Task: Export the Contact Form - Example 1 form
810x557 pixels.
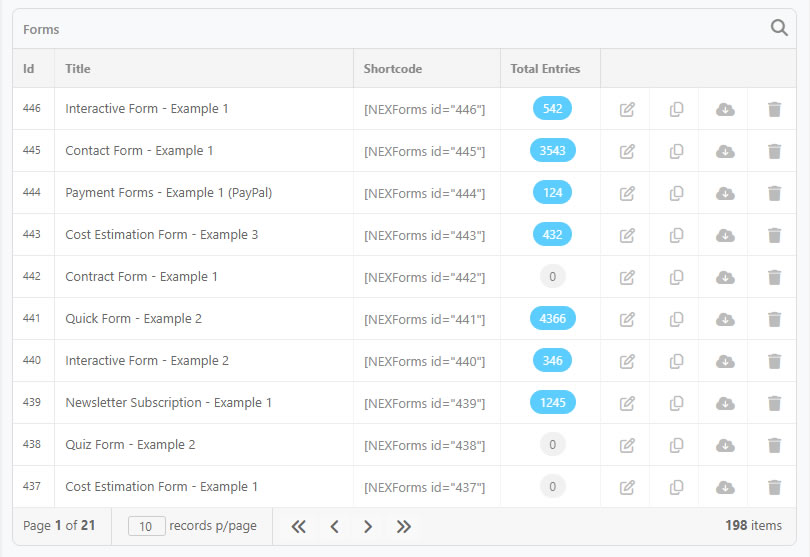Action: 725,151
